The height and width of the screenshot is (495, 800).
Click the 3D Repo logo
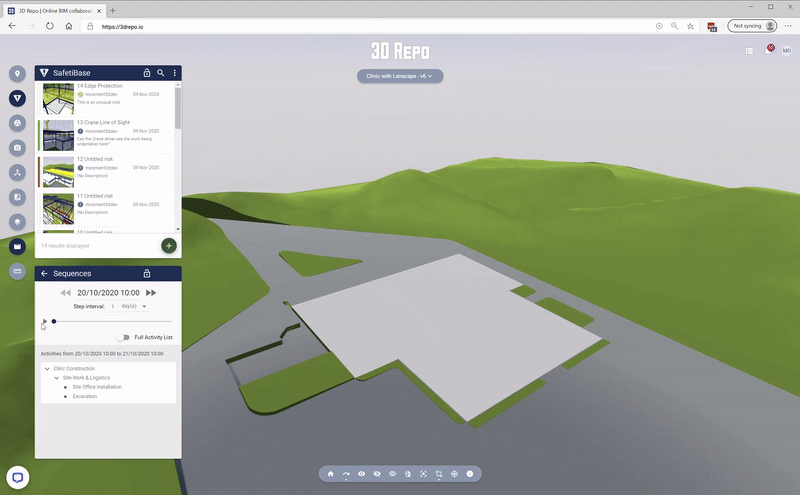(x=400, y=51)
